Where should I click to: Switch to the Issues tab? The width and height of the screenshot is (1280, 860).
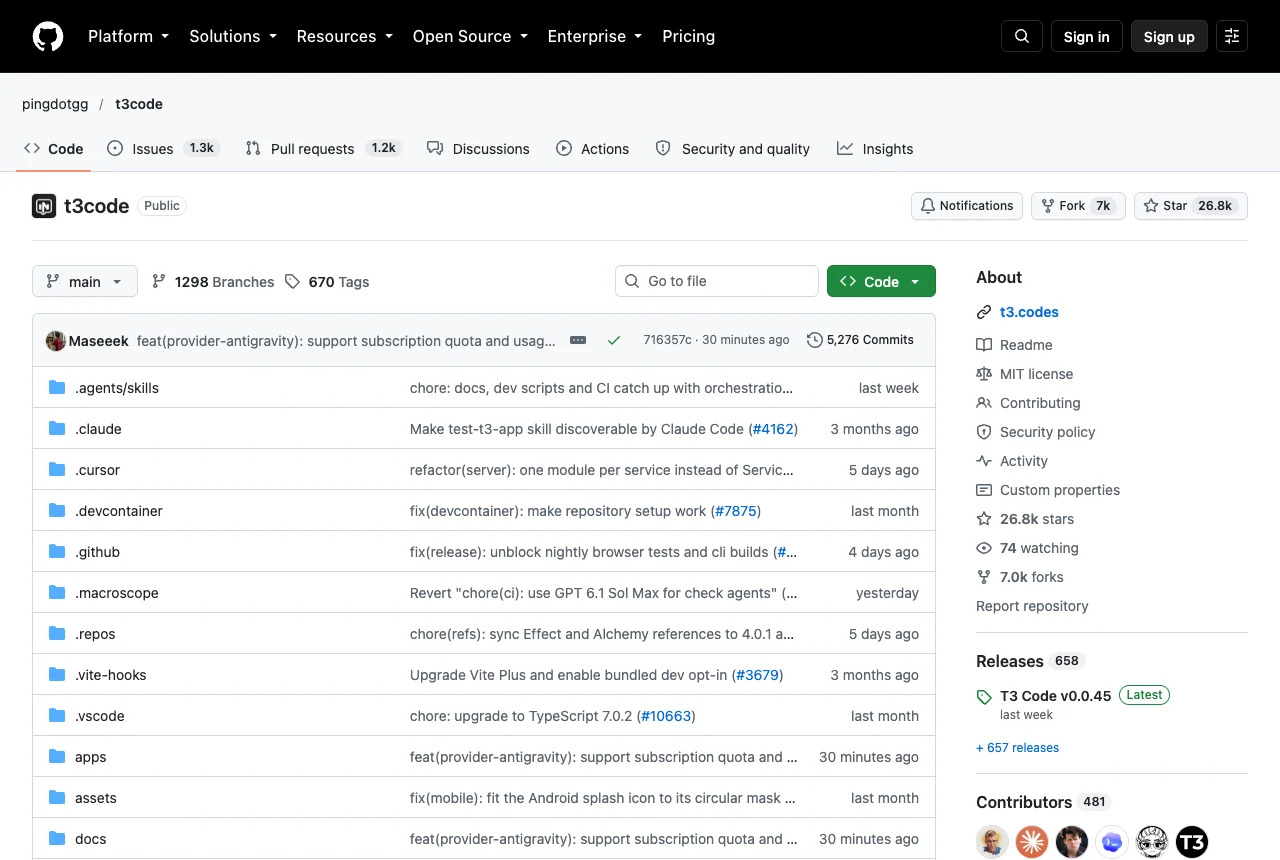(x=163, y=148)
